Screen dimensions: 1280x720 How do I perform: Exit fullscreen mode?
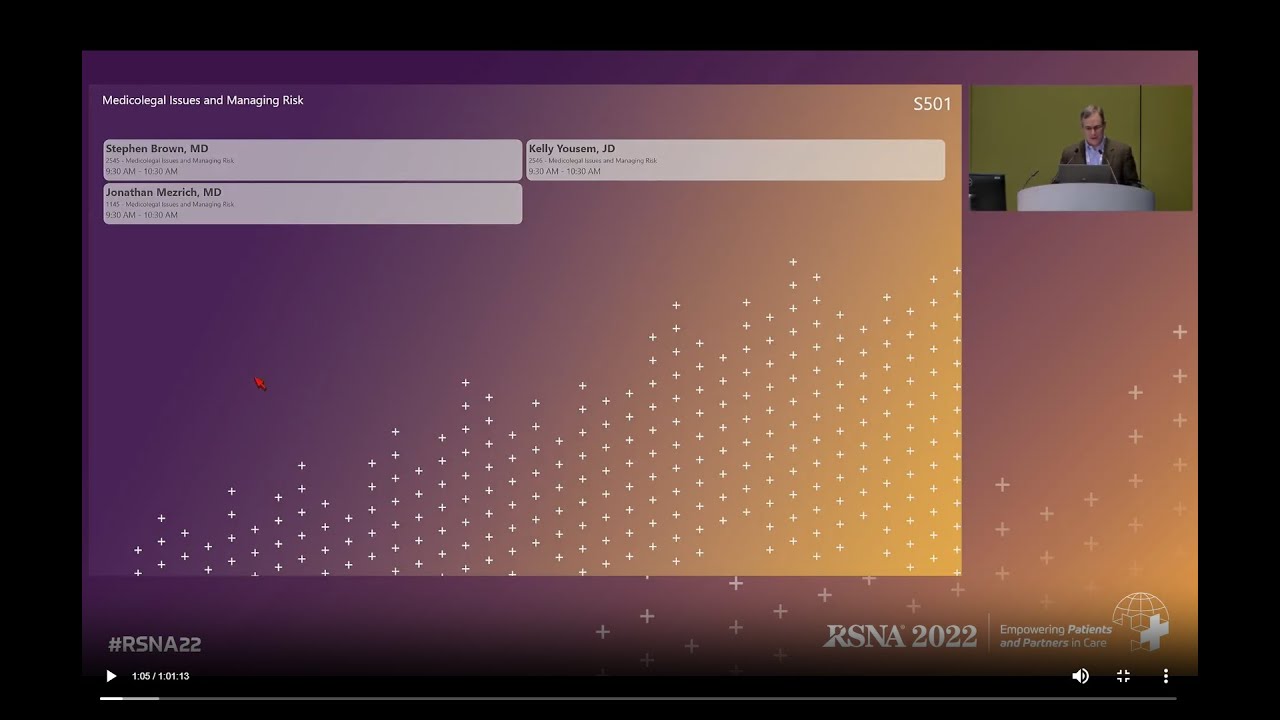tap(1123, 676)
